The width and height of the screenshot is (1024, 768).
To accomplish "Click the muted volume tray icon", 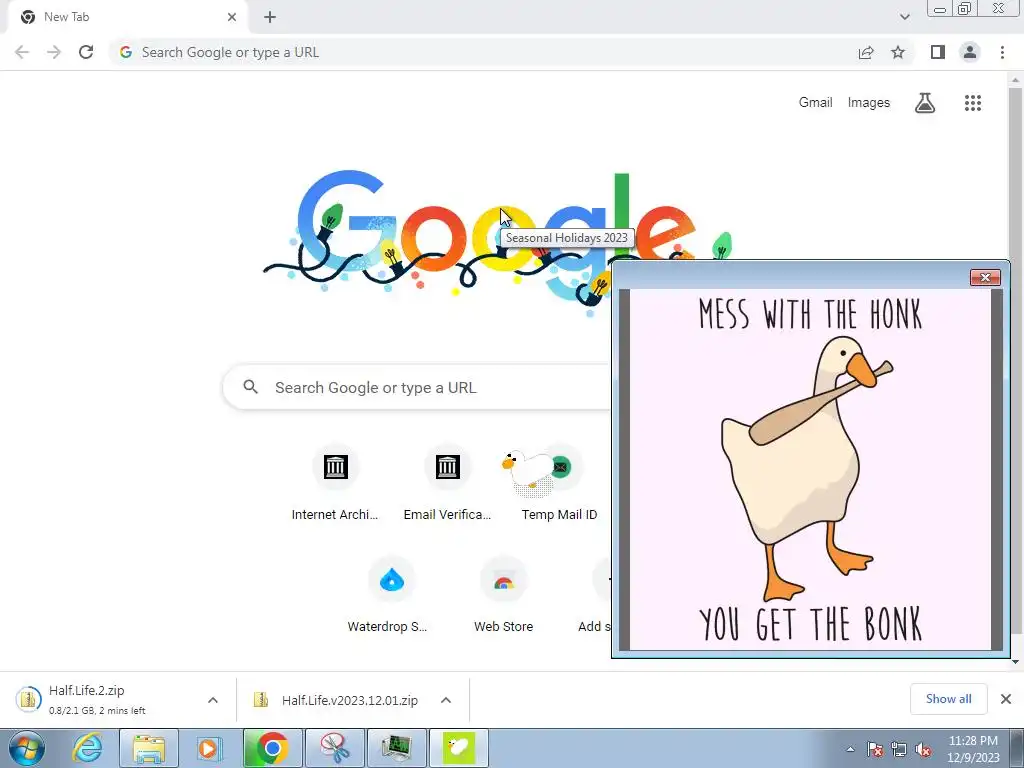I will coord(923,750).
